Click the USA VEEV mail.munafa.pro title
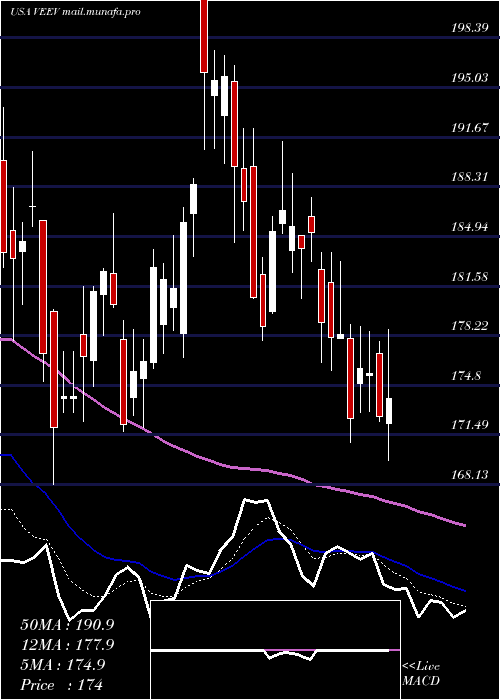This screenshot has width=500, height=700. click(75, 12)
